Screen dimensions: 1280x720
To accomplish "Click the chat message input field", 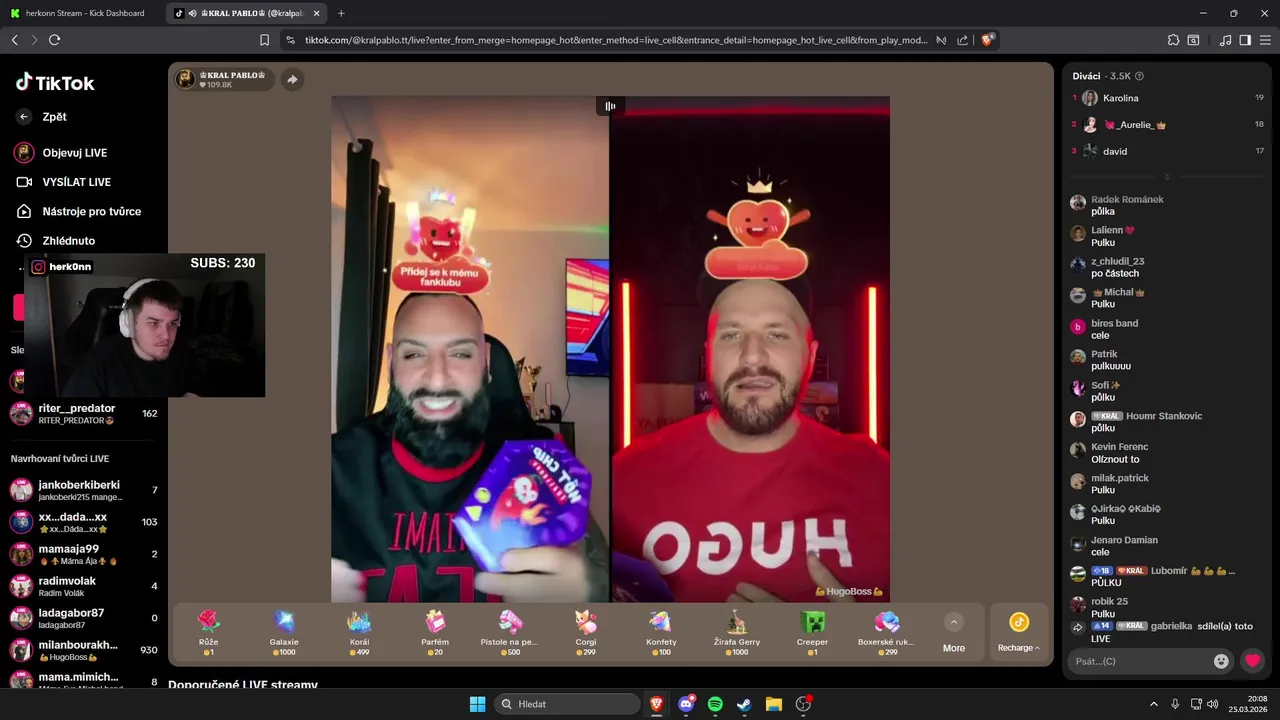I will tap(1140, 661).
